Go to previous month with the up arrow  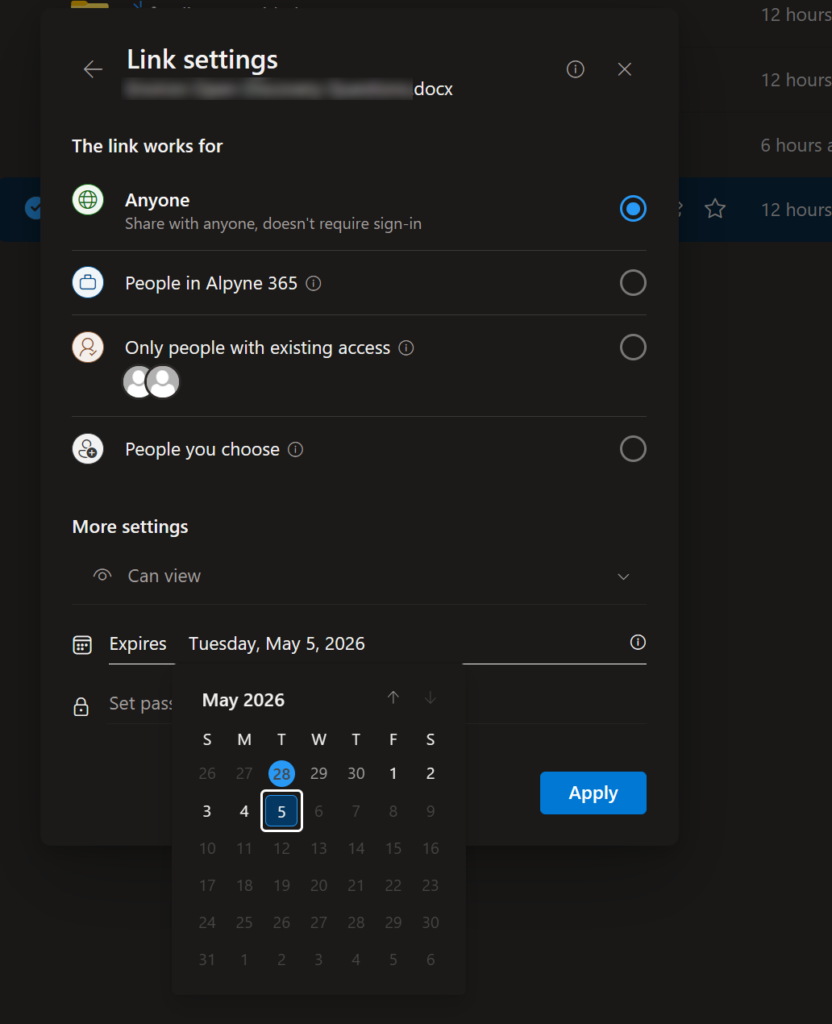click(393, 698)
